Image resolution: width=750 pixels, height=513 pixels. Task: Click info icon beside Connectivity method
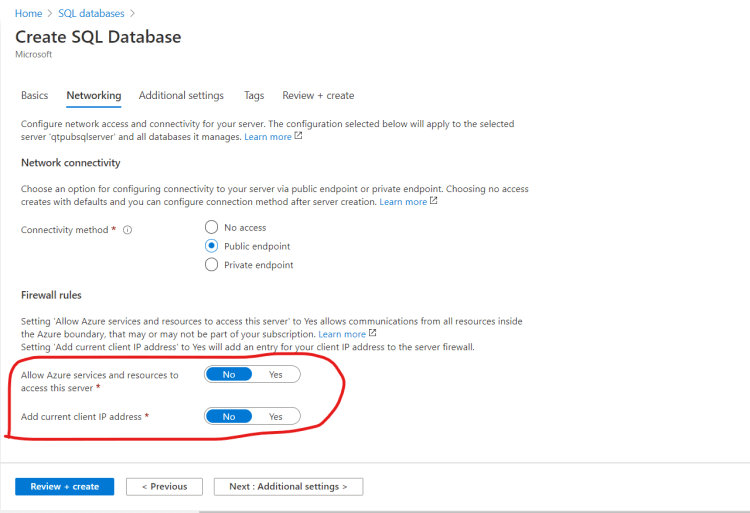tap(127, 230)
